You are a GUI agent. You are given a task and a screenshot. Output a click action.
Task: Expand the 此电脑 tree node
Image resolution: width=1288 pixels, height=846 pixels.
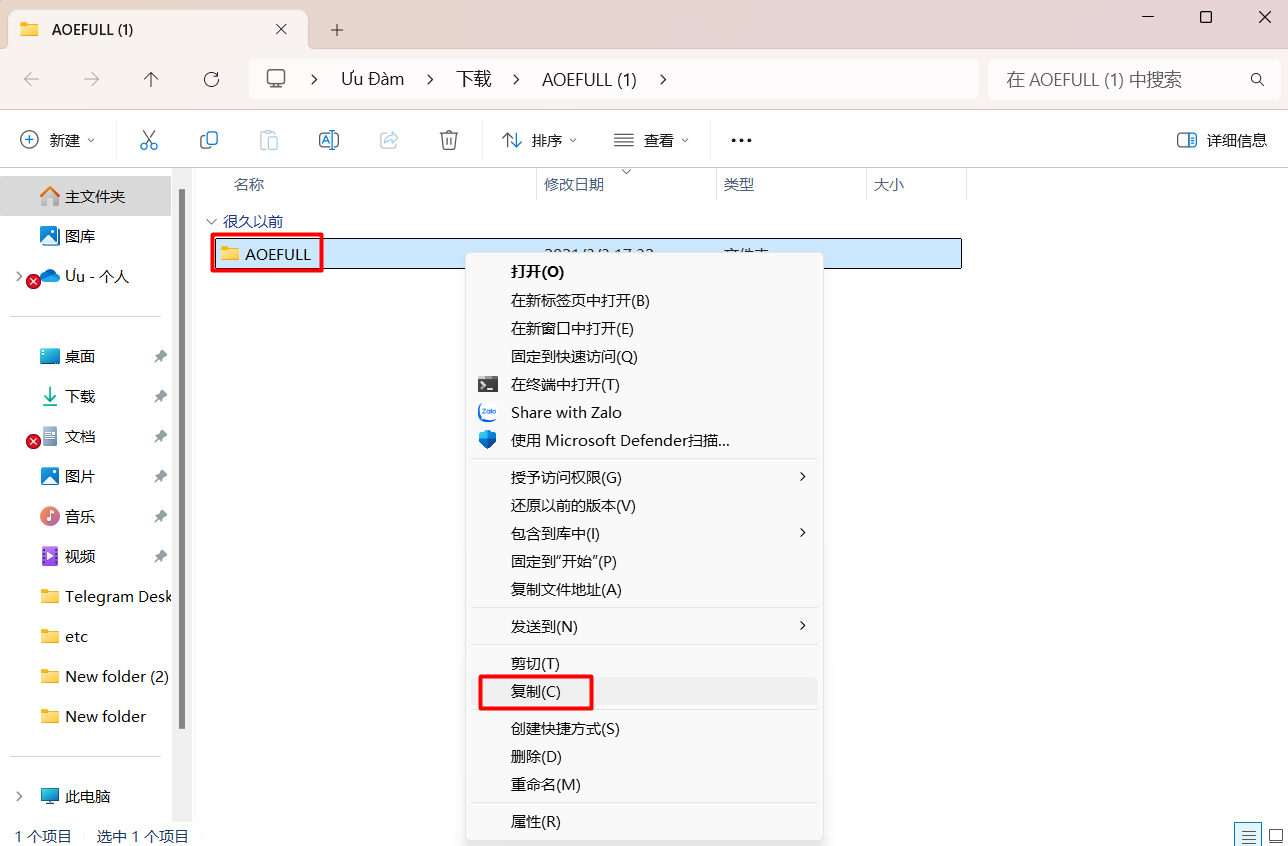(19, 797)
